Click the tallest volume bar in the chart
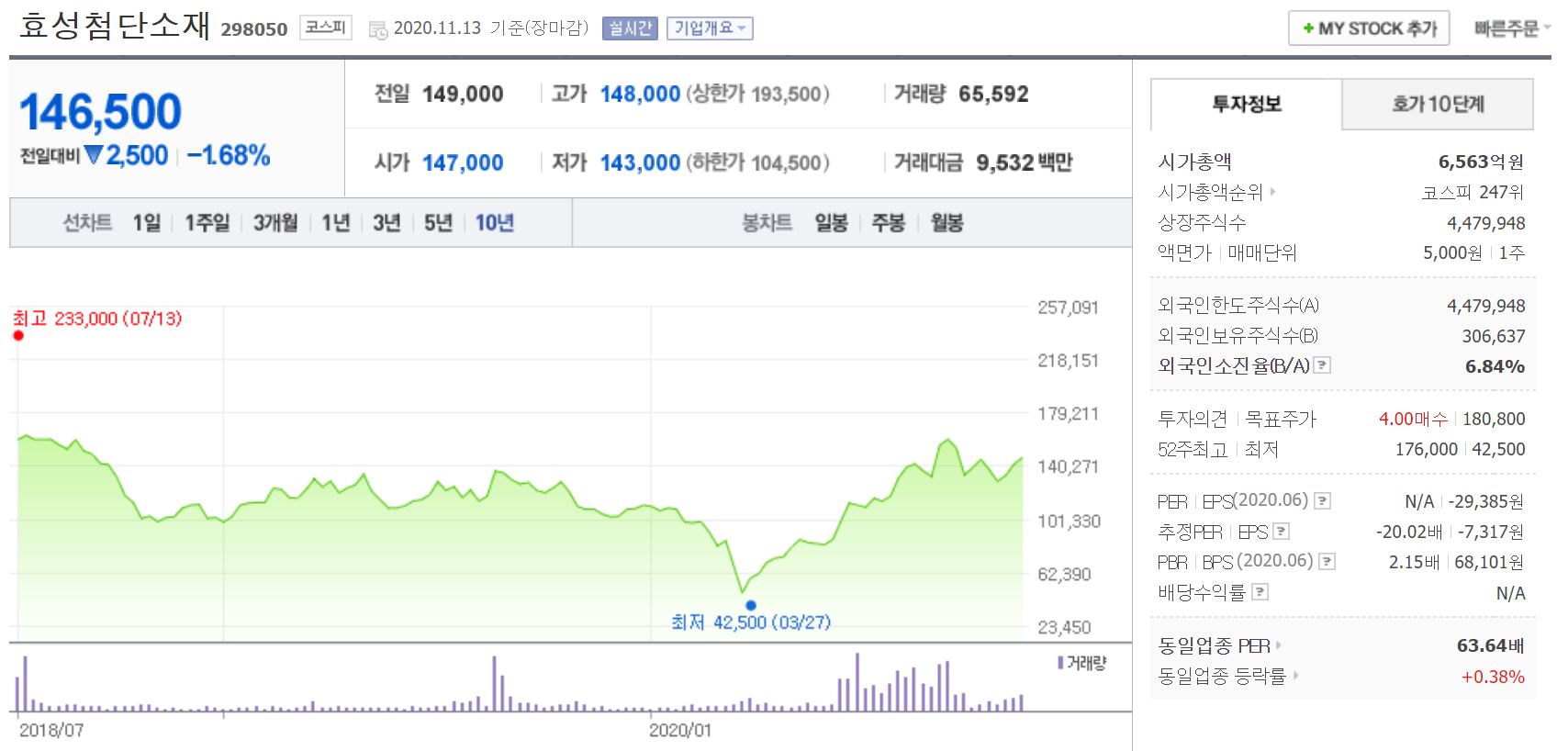 pyautogui.click(x=858, y=679)
